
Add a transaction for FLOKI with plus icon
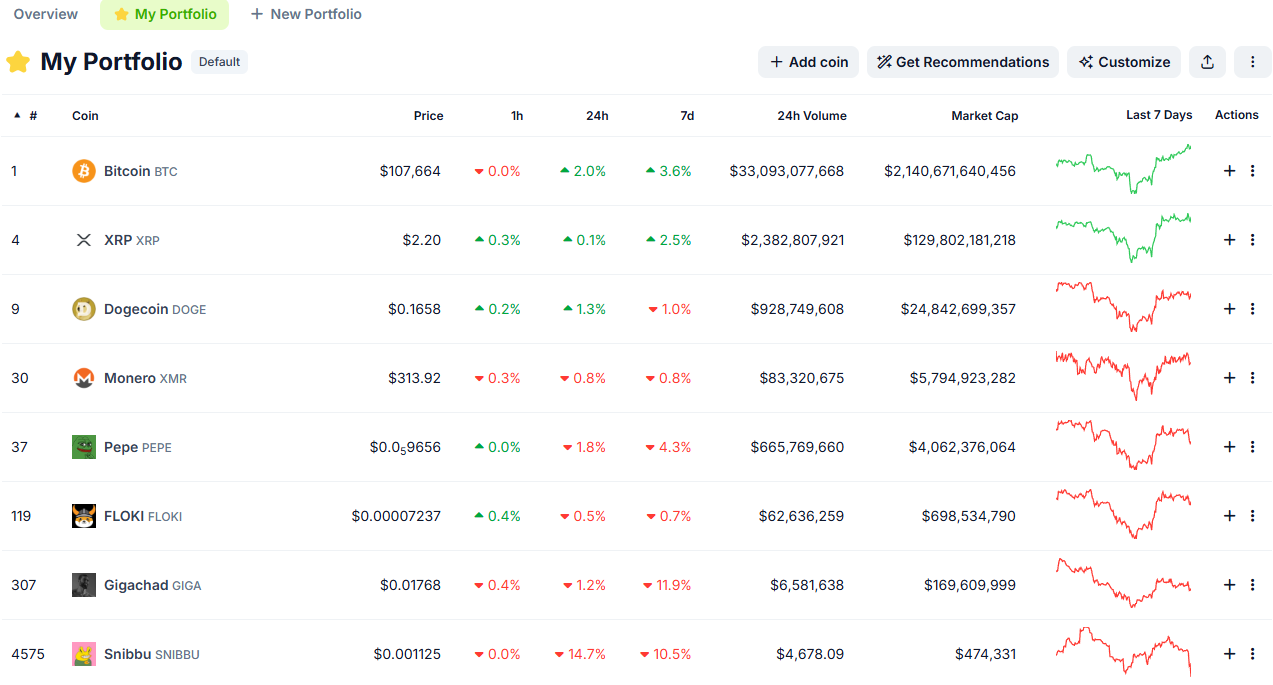[x=1230, y=516]
